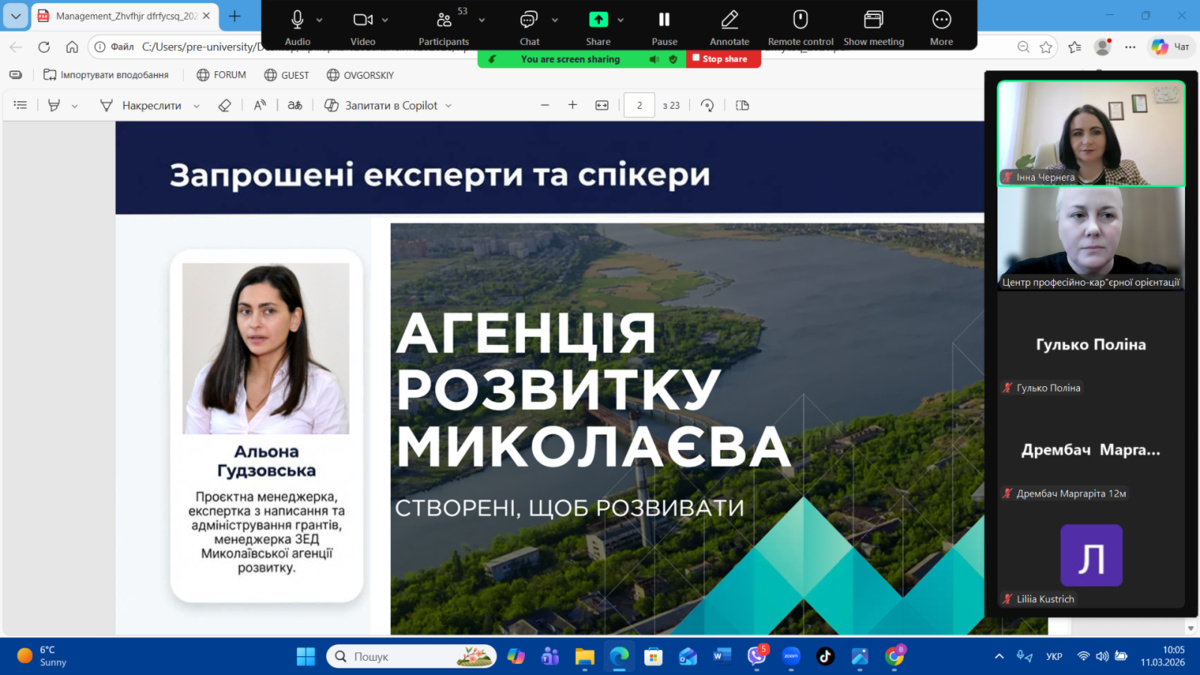Open TikTok from the taskbar
This screenshot has width=1200, height=675.
(825, 656)
